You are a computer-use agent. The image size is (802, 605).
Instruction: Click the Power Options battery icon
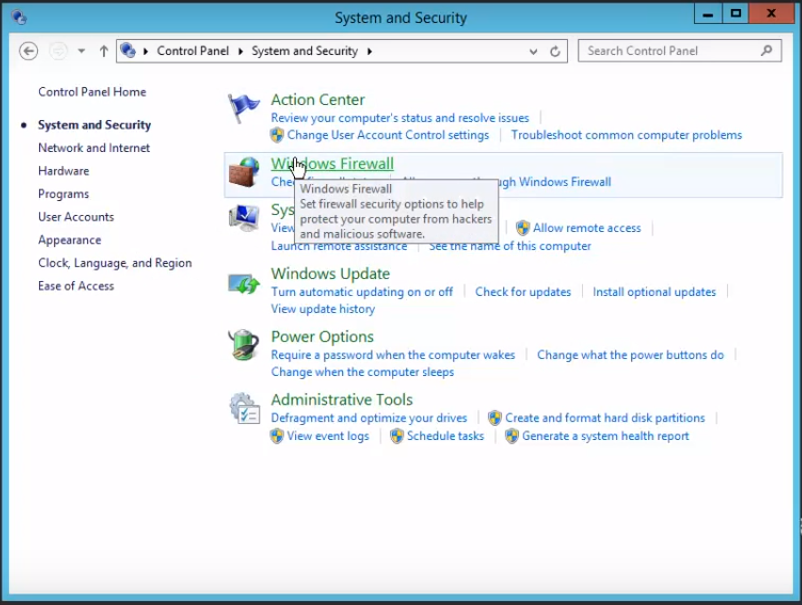tap(244, 345)
